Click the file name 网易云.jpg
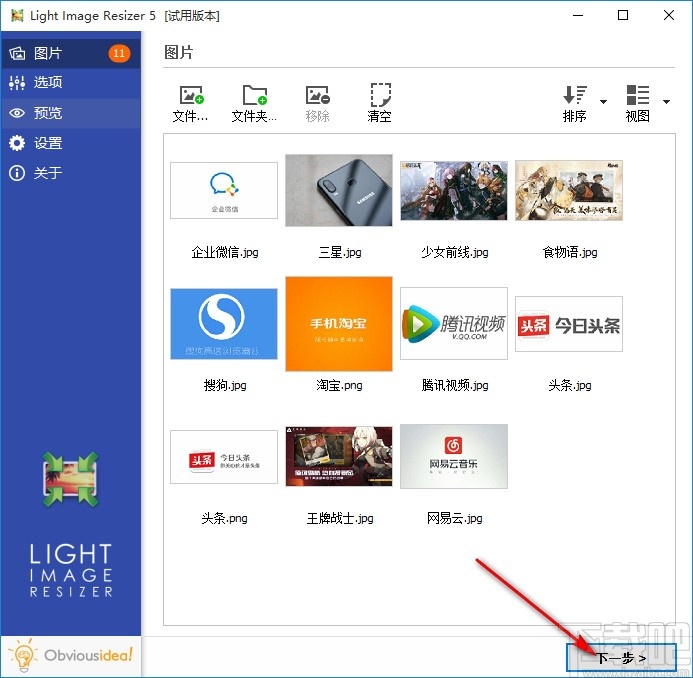Screen dimensions: 693x678 (x=454, y=518)
